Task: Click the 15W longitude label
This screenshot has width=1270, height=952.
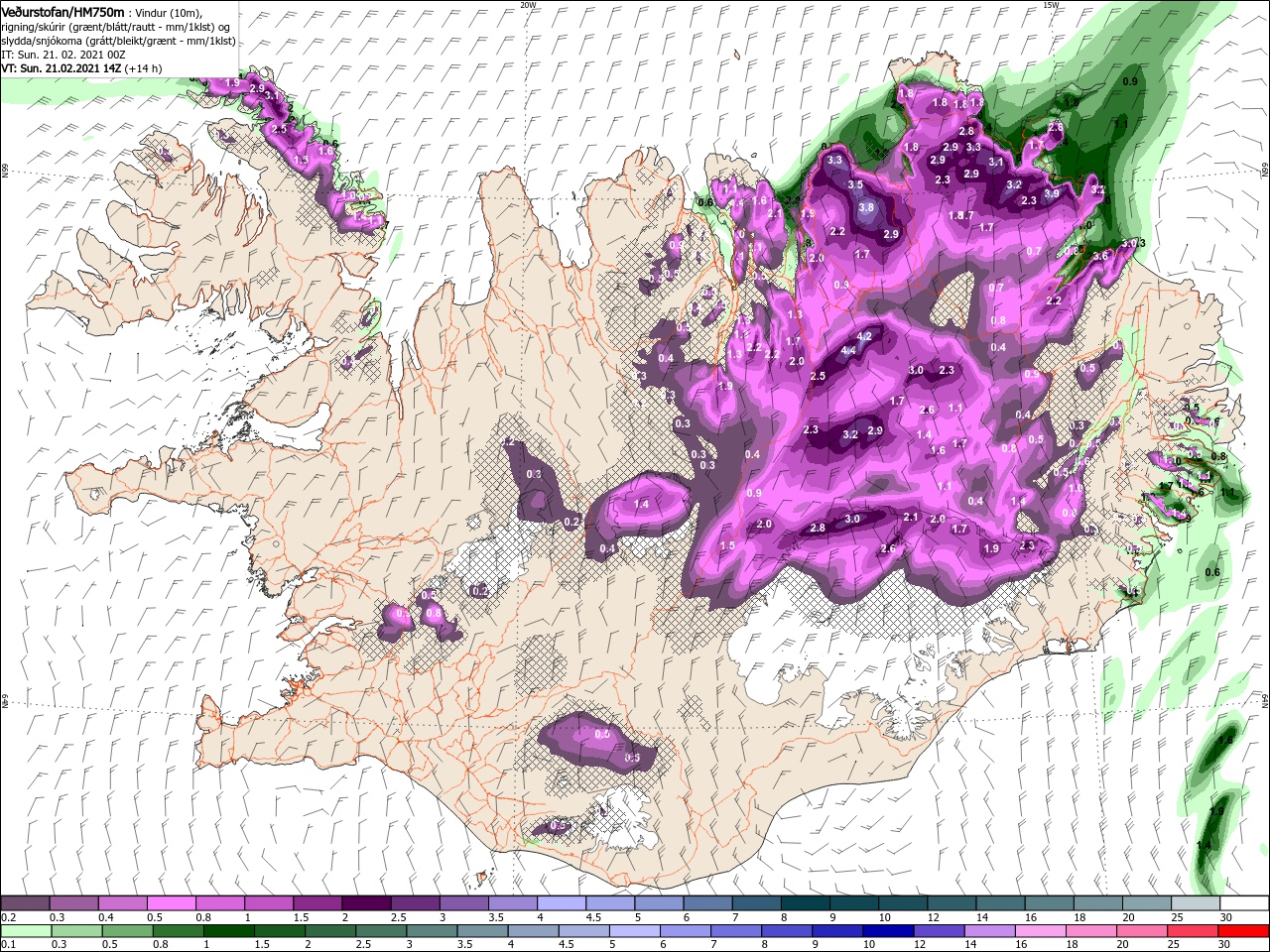Action: (x=1051, y=4)
